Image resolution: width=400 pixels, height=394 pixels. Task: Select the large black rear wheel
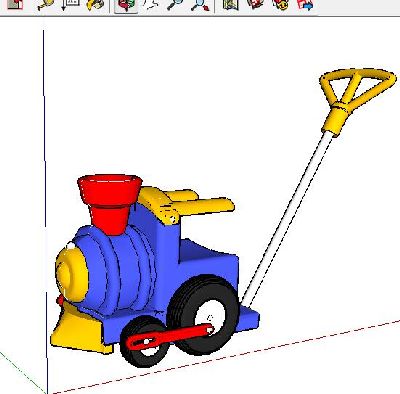point(203,314)
